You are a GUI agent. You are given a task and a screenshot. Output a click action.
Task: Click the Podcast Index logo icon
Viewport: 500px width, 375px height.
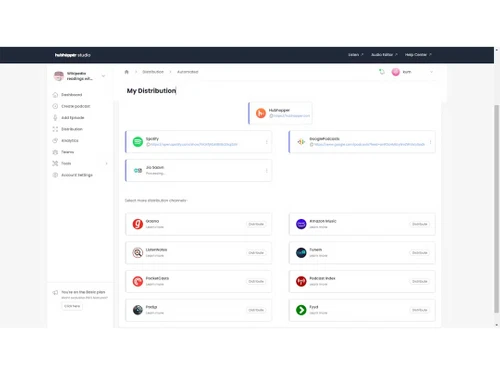[301, 281]
